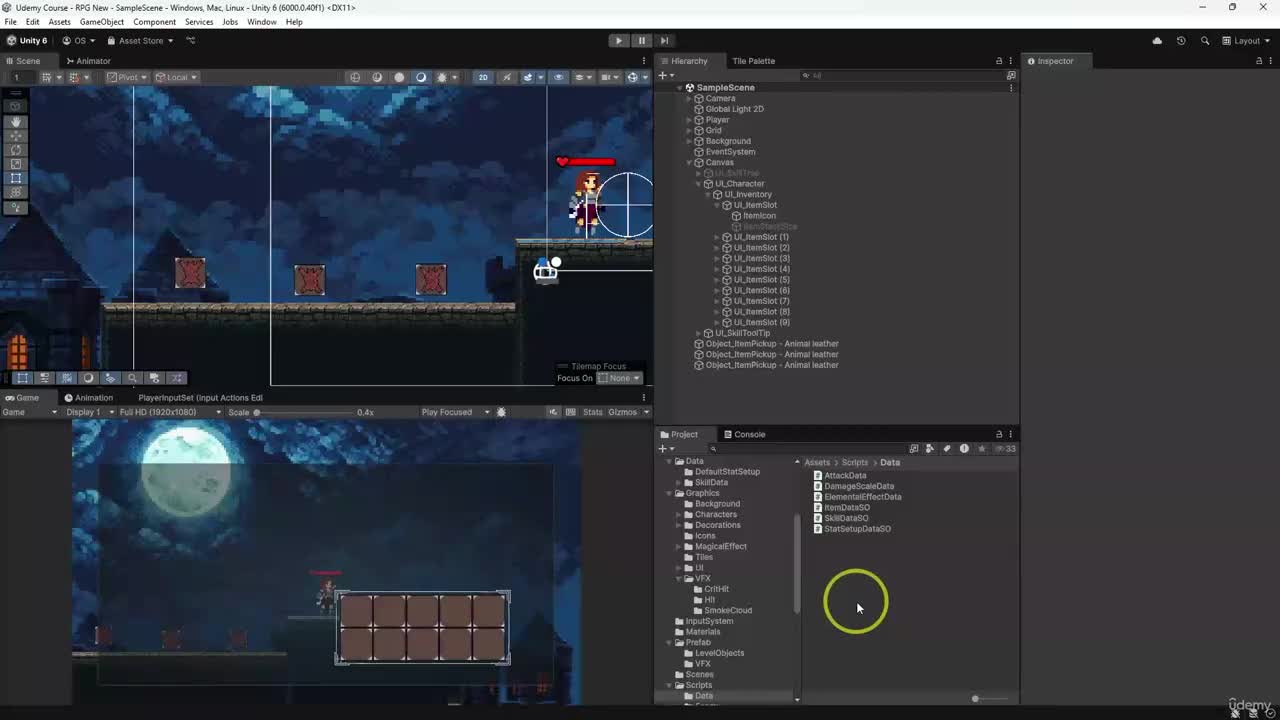Open Play Focused dropdown
This screenshot has width=1280, height=720.
(x=455, y=412)
